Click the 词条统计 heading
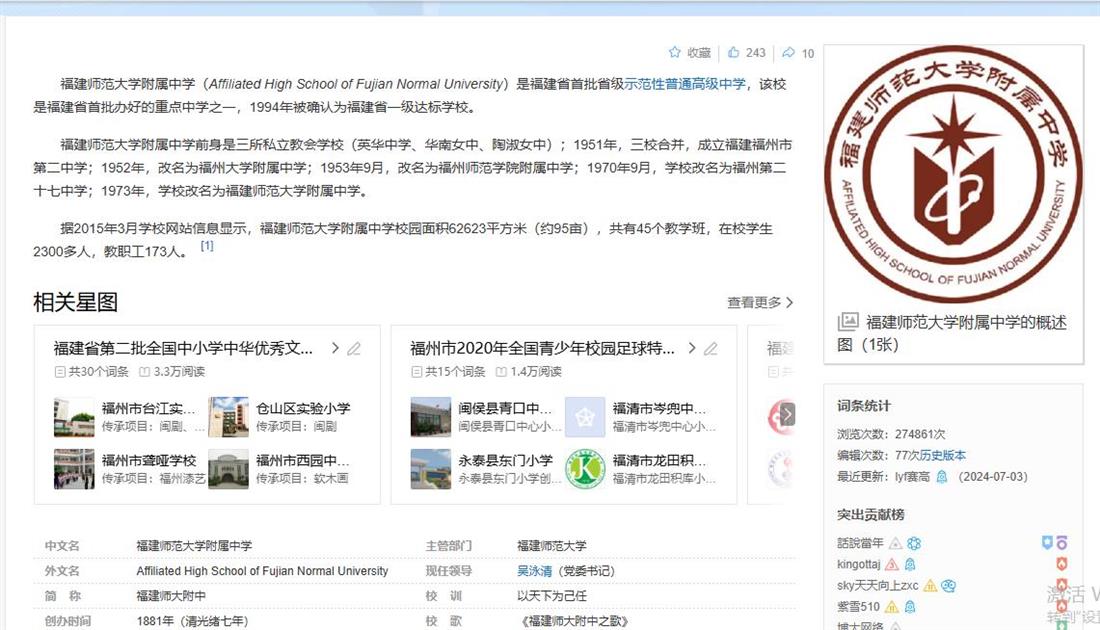The width and height of the screenshot is (1100, 630). [x=864, y=406]
